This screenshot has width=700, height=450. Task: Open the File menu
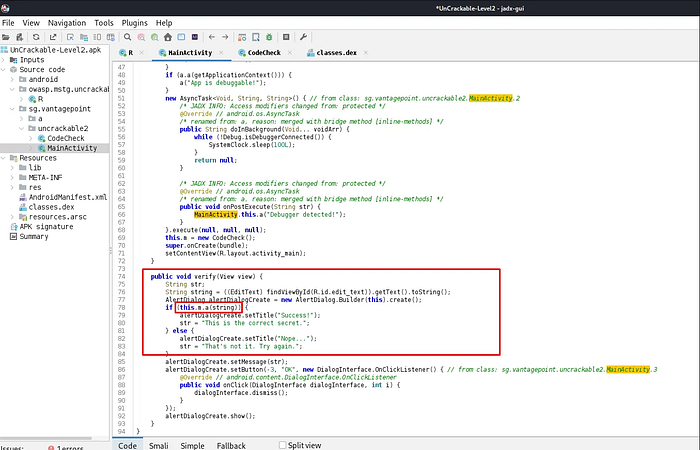[x=8, y=23]
